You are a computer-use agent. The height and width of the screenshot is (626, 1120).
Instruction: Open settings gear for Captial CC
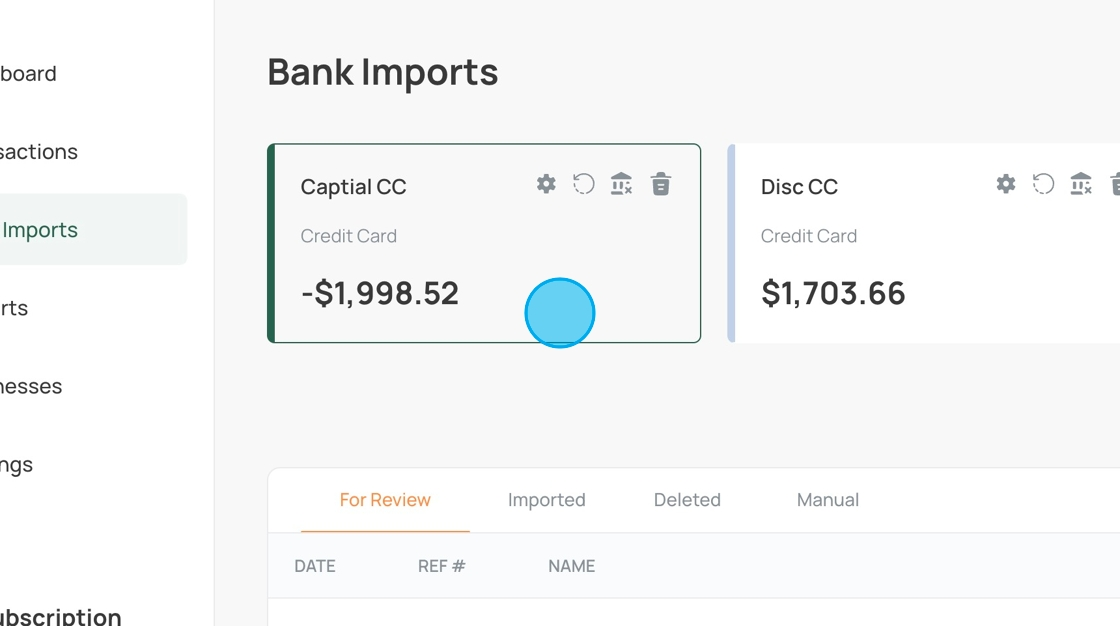pos(546,184)
